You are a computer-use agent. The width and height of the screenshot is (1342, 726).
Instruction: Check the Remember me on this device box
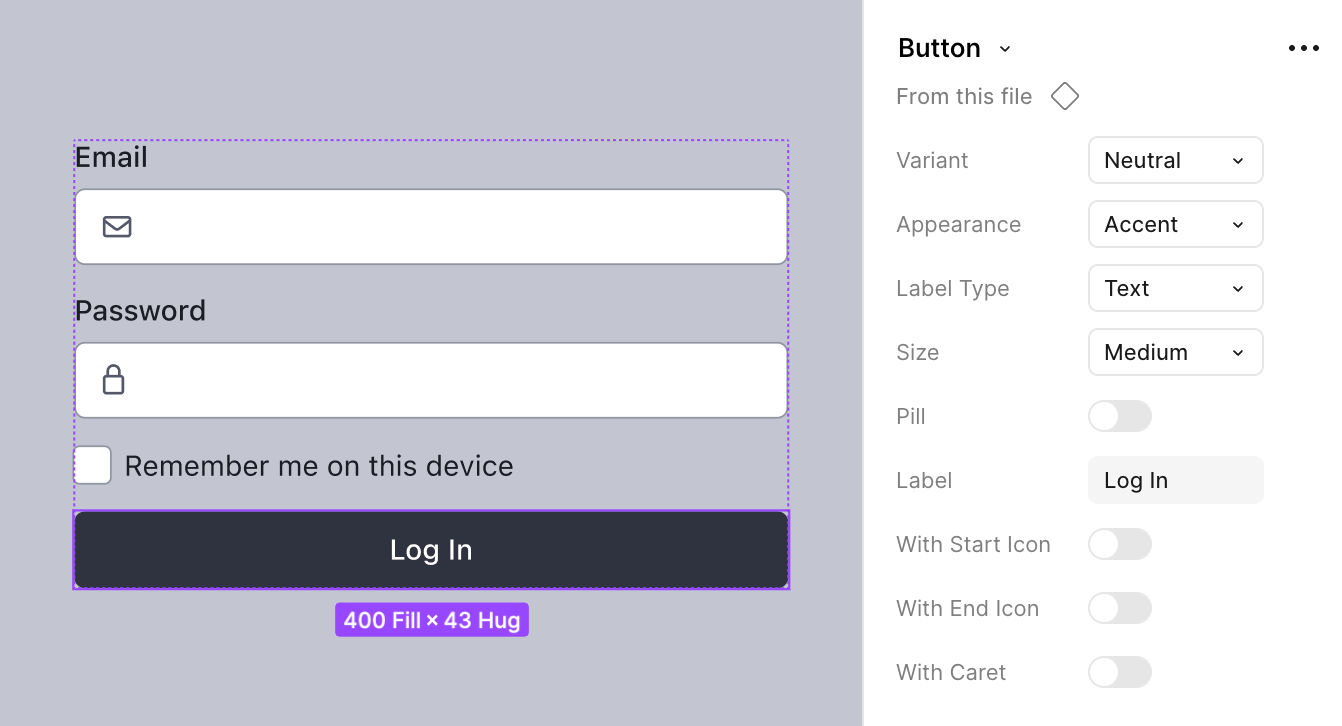(93, 465)
